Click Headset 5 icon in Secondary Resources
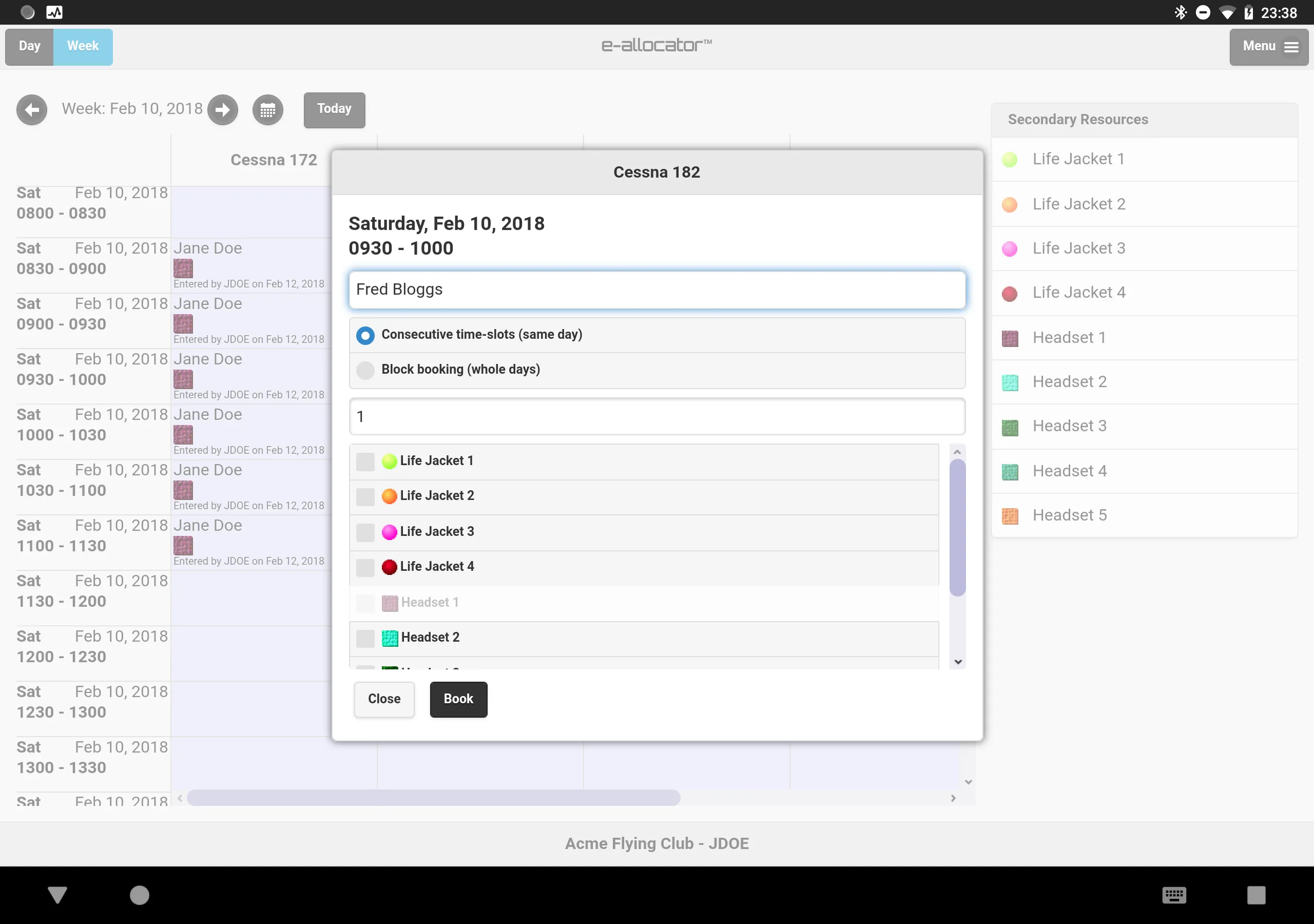The image size is (1314, 924). point(1010,516)
